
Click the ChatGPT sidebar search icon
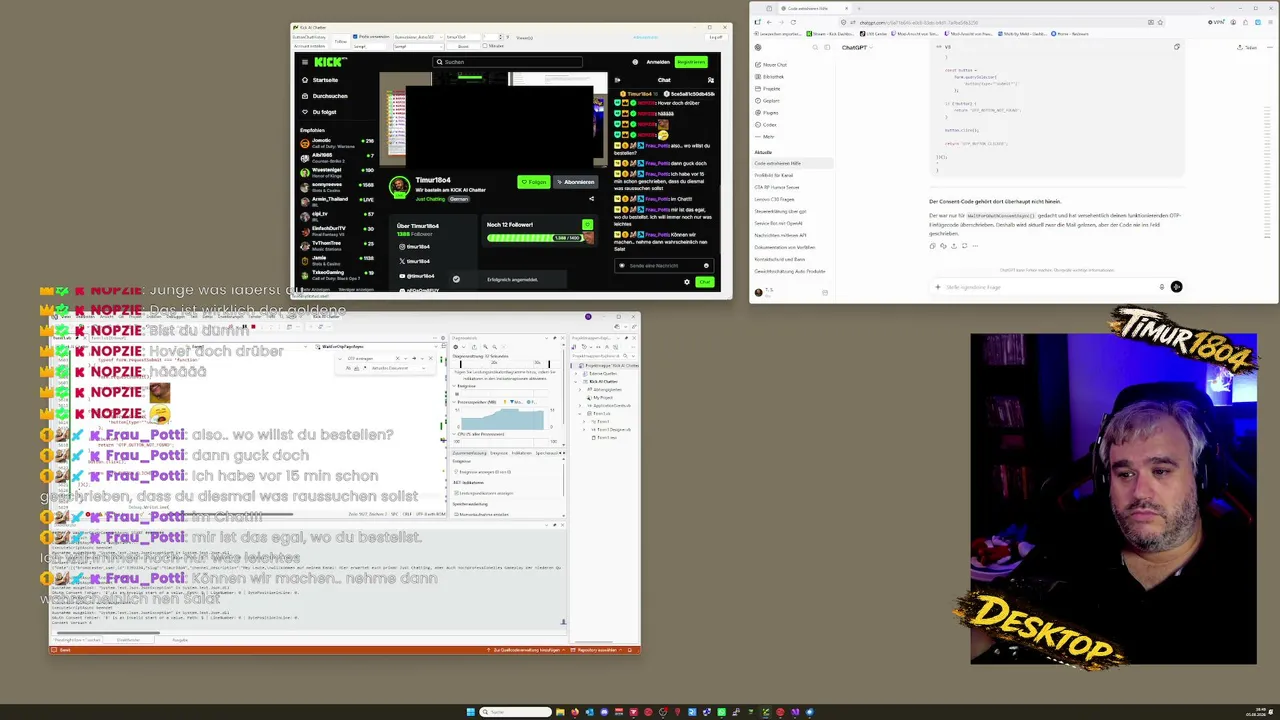pyautogui.click(x=813, y=47)
